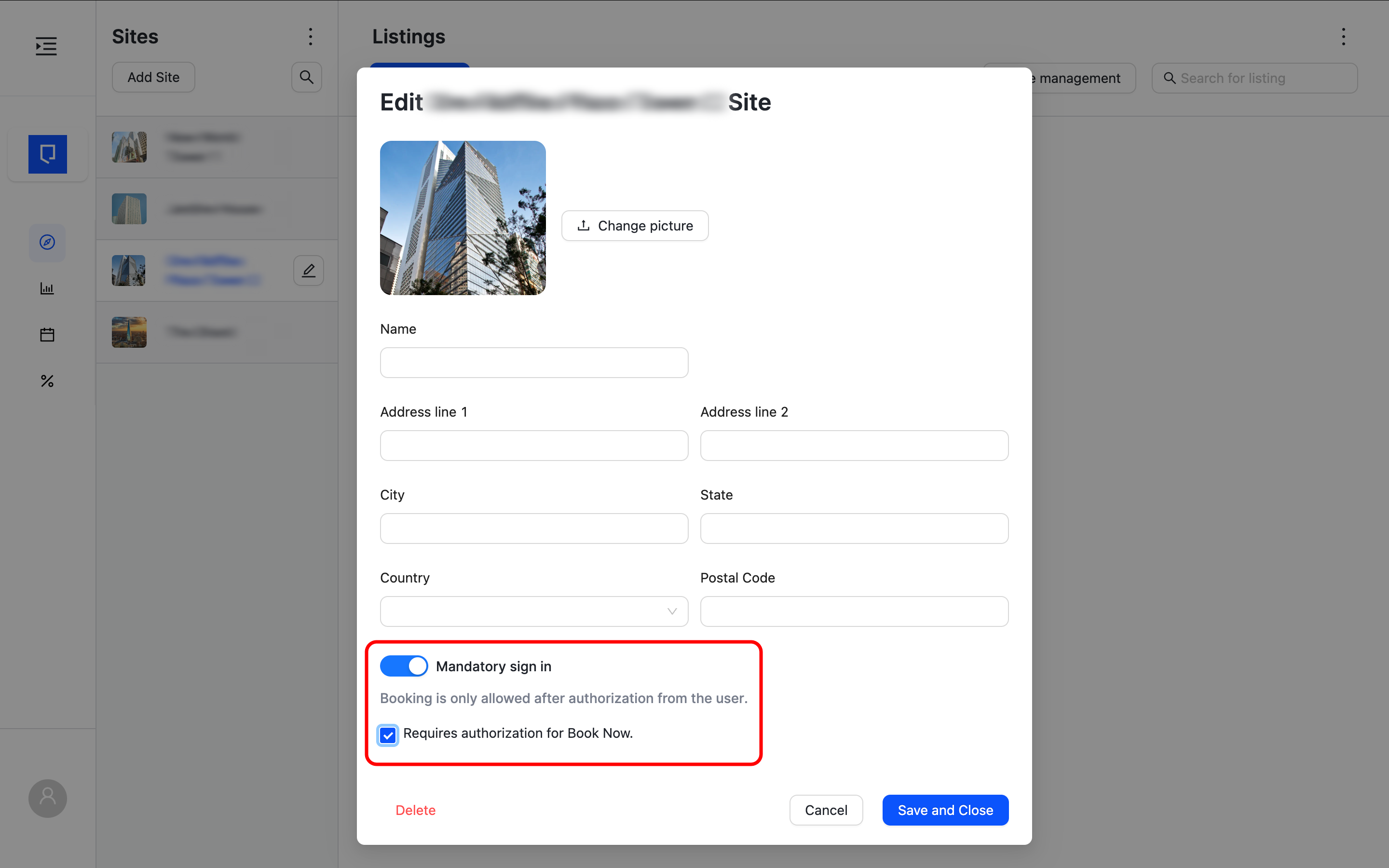Click the pencil edit site icon
Image resolution: width=1389 pixels, height=868 pixels.
(x=309, y=271)
